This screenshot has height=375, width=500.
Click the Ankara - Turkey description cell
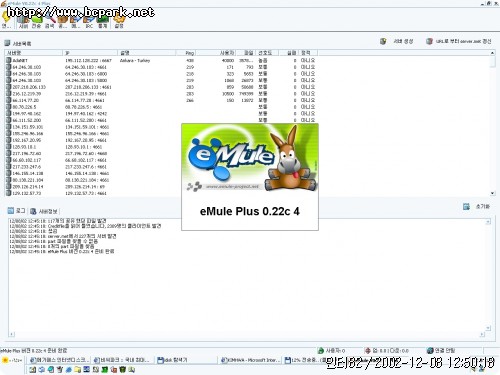click(135, 60)
